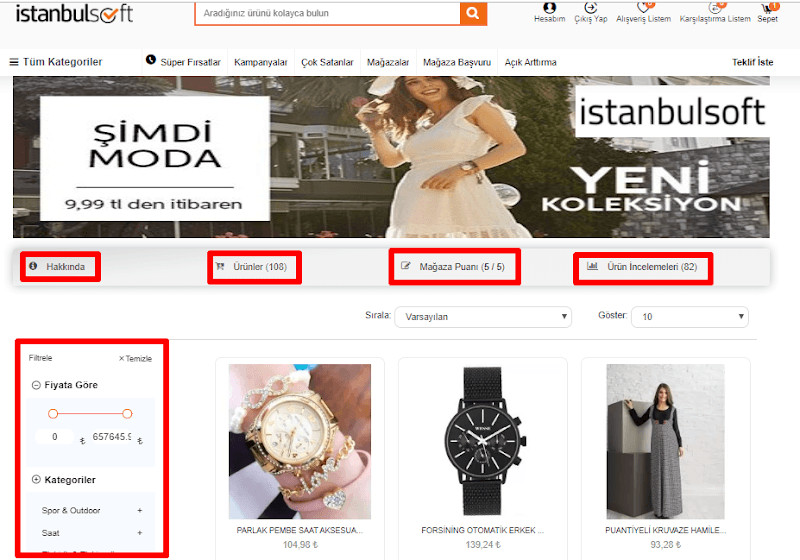Switch to the Ürünler (108) tab

point(260,267)
